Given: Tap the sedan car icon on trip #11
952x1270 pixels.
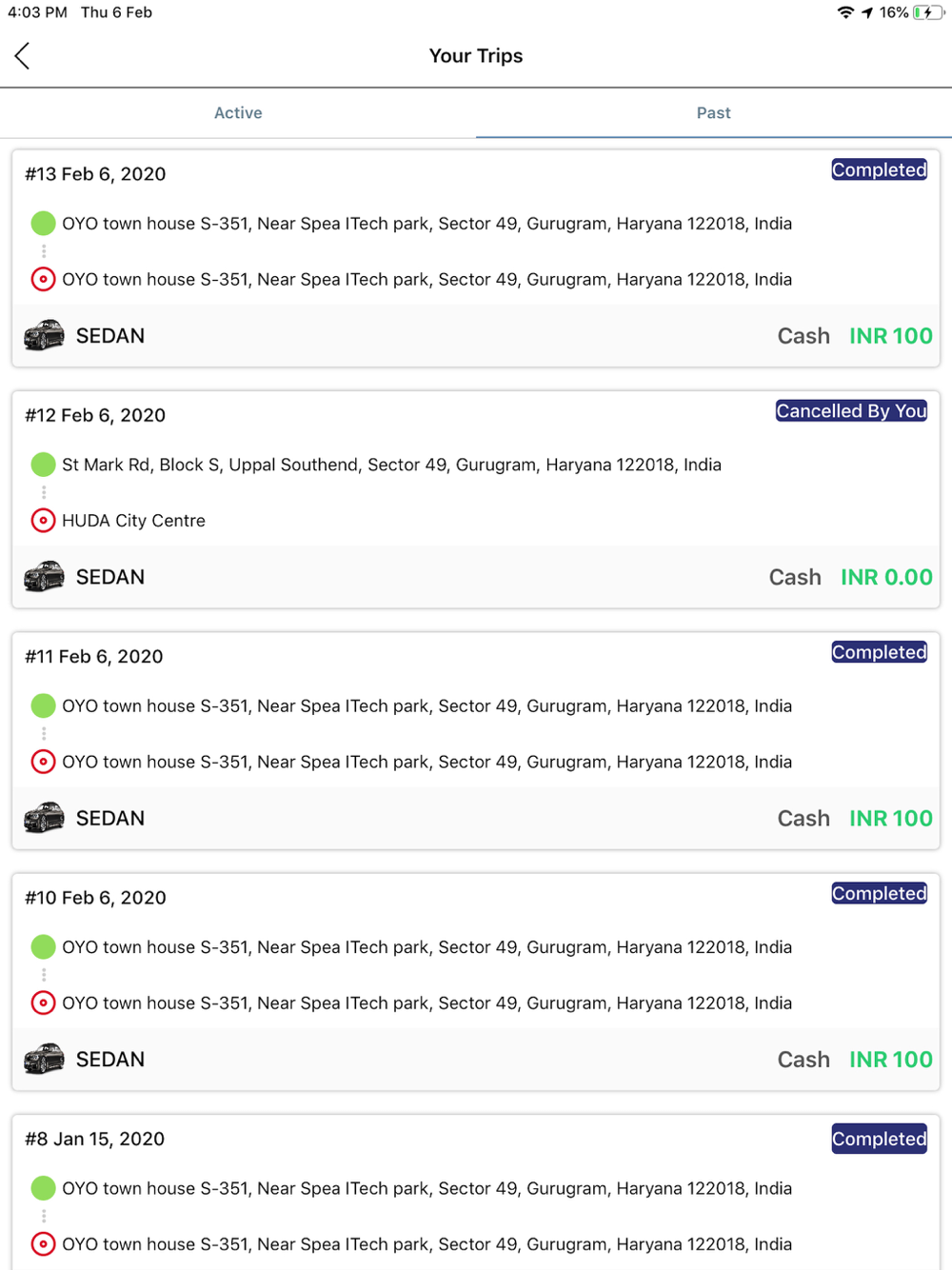Looking at the screenshot, I should coord(44,818).
